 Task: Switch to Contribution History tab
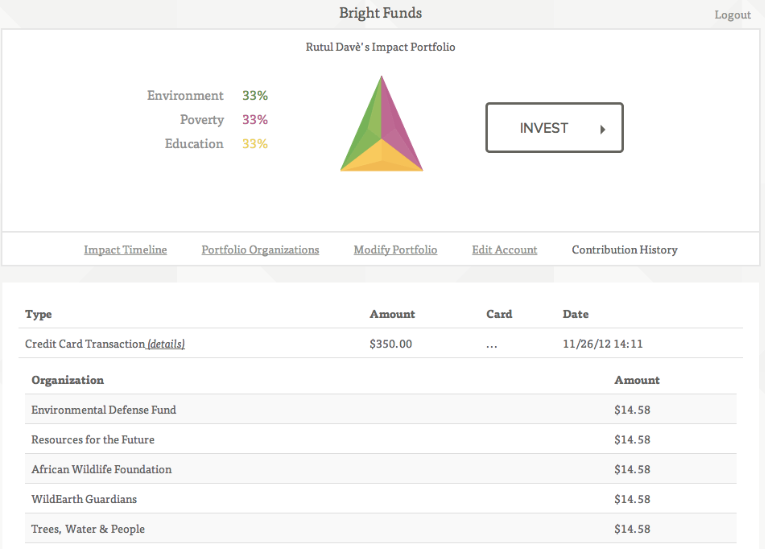pos(624,250)
